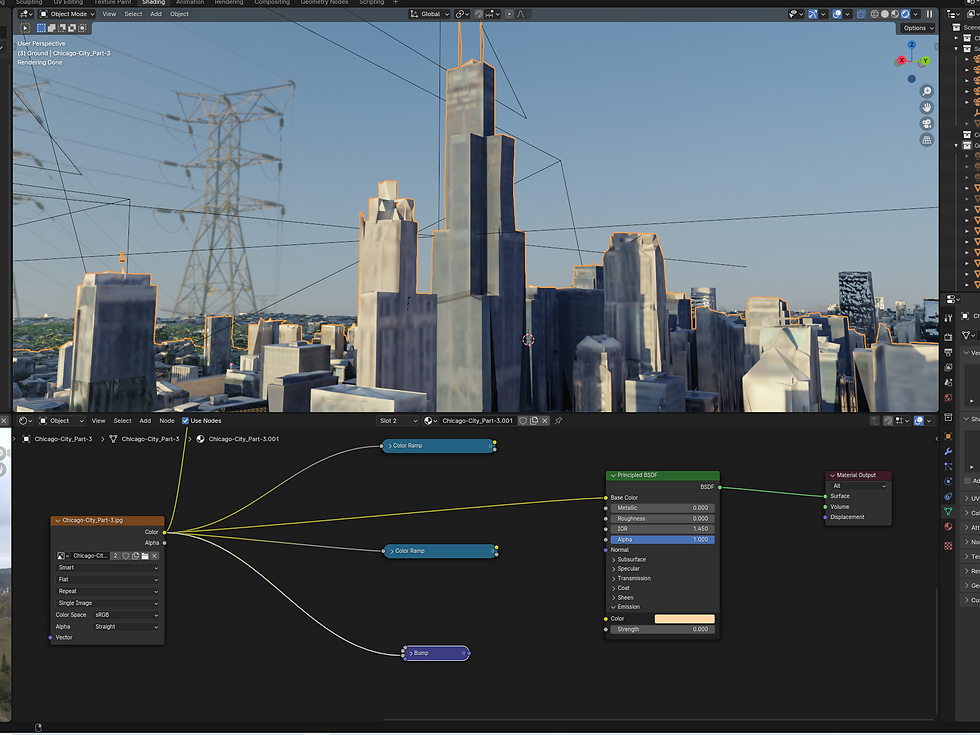Pause viewport rendering with the pause icon
The height and width of the screenshot is (735, 980).
coord(929,14)
